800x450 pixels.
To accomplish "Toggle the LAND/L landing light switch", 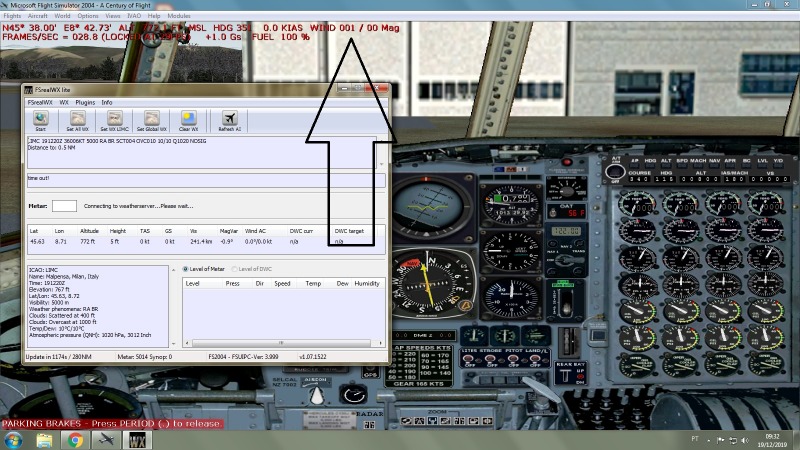I will pyautogui.click(x=535, y=360).
